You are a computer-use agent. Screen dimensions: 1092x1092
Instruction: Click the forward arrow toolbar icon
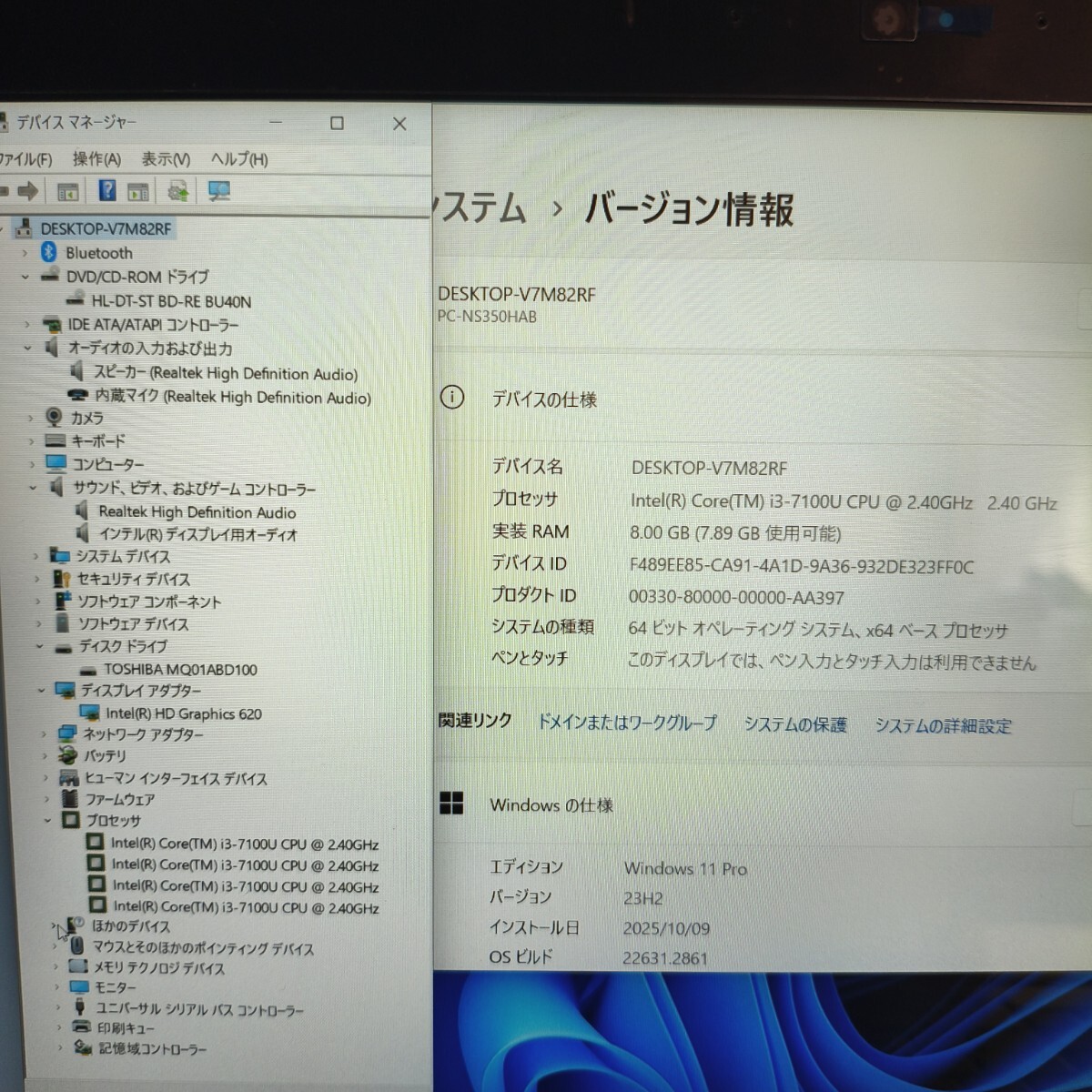pyautogui.click(x=27, y=191)
